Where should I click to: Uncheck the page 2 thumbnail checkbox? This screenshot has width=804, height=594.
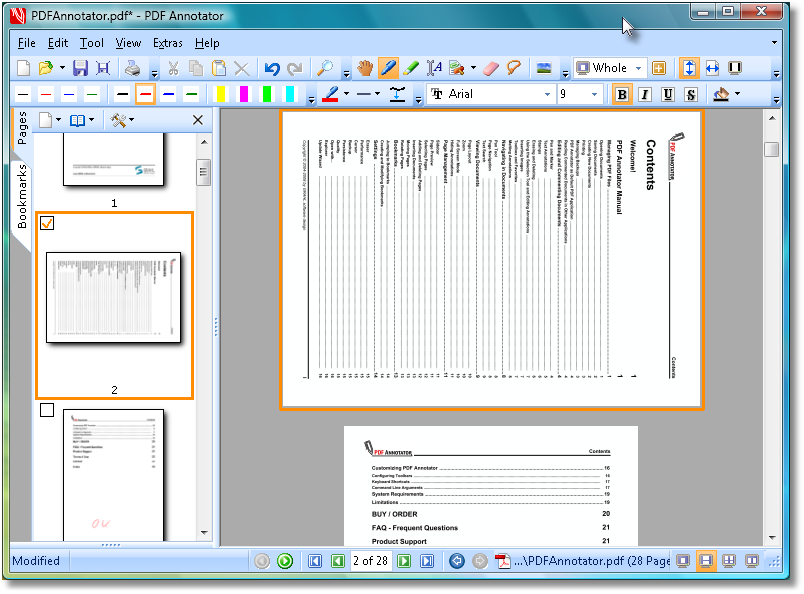(47, 223)
